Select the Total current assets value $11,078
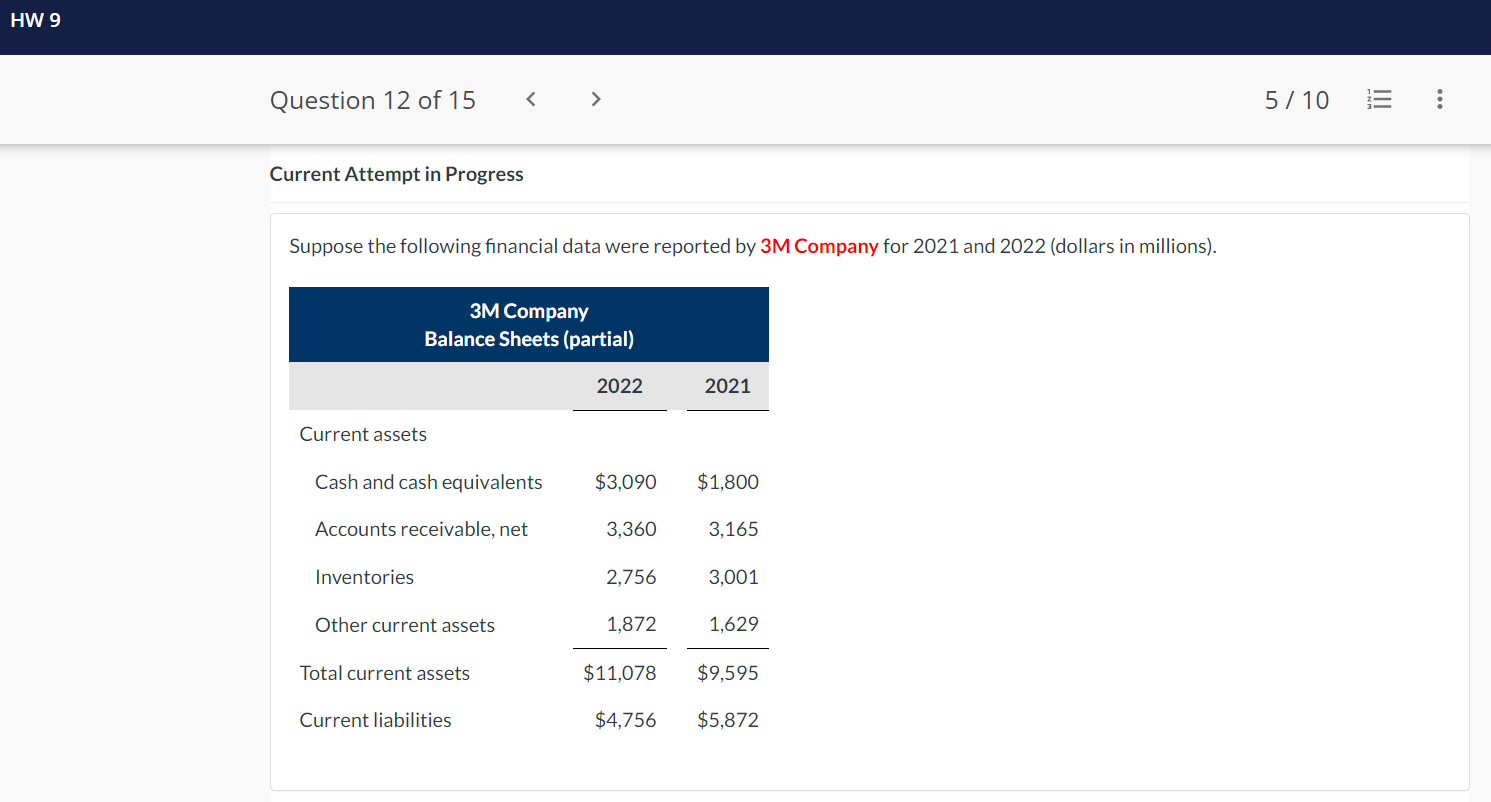 620,673
